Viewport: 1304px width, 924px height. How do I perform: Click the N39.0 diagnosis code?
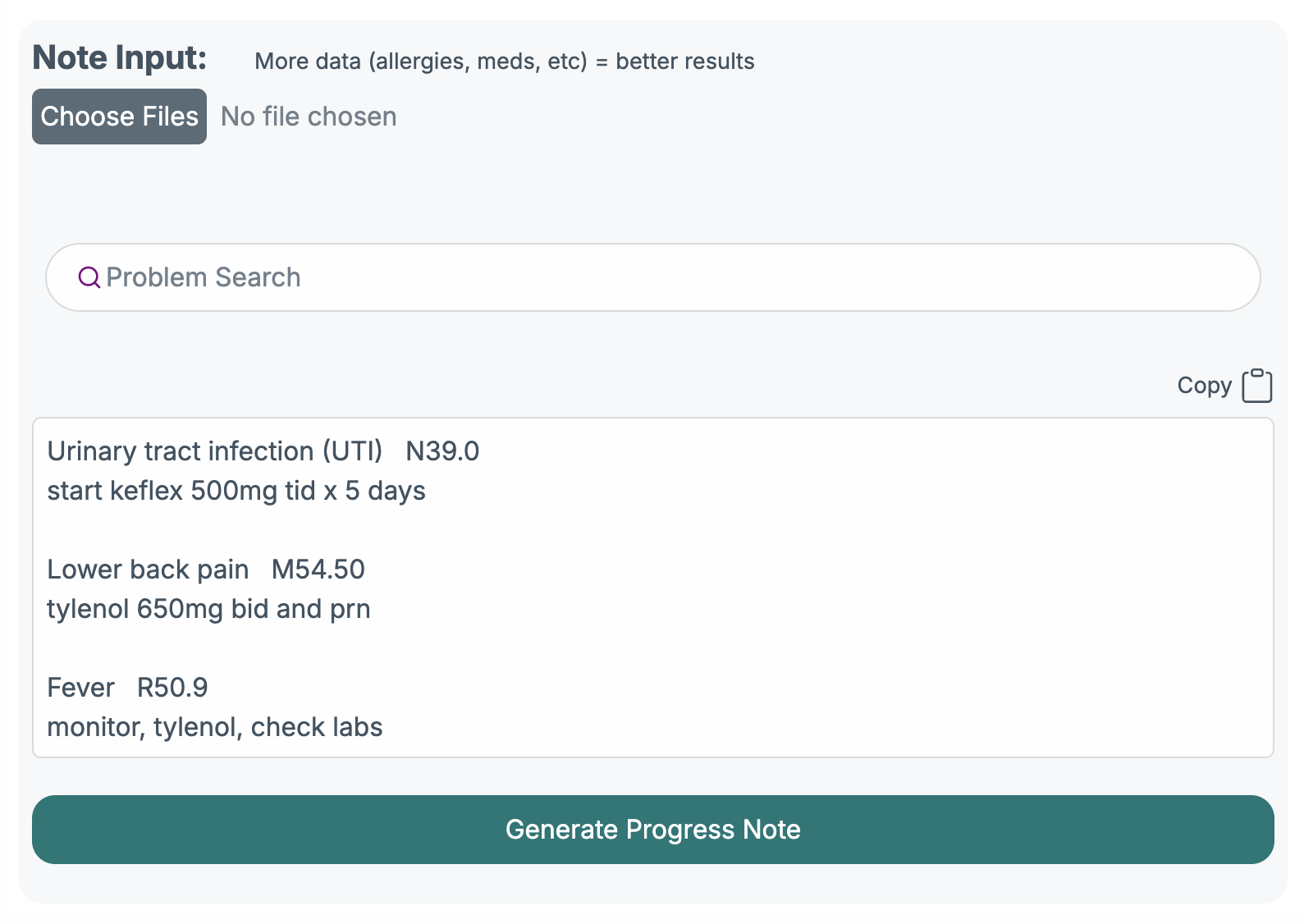coord(442,451)
